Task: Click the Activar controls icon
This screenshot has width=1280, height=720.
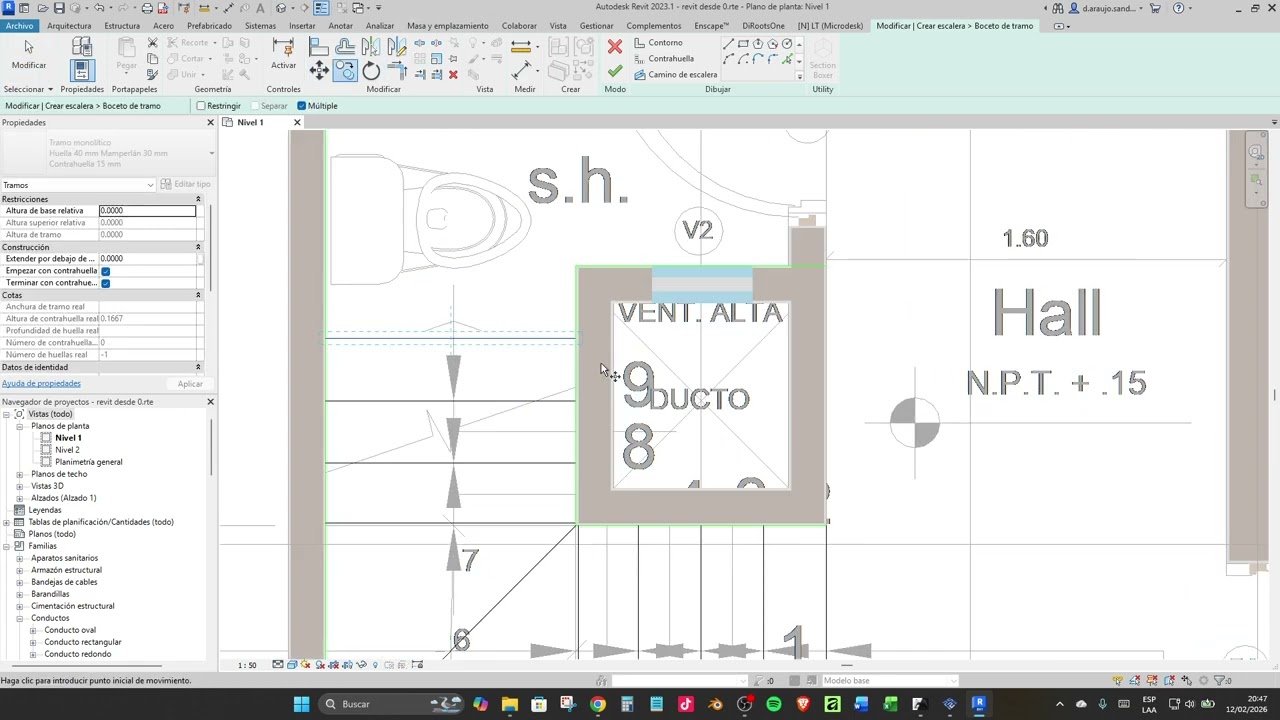Action: 283,52
